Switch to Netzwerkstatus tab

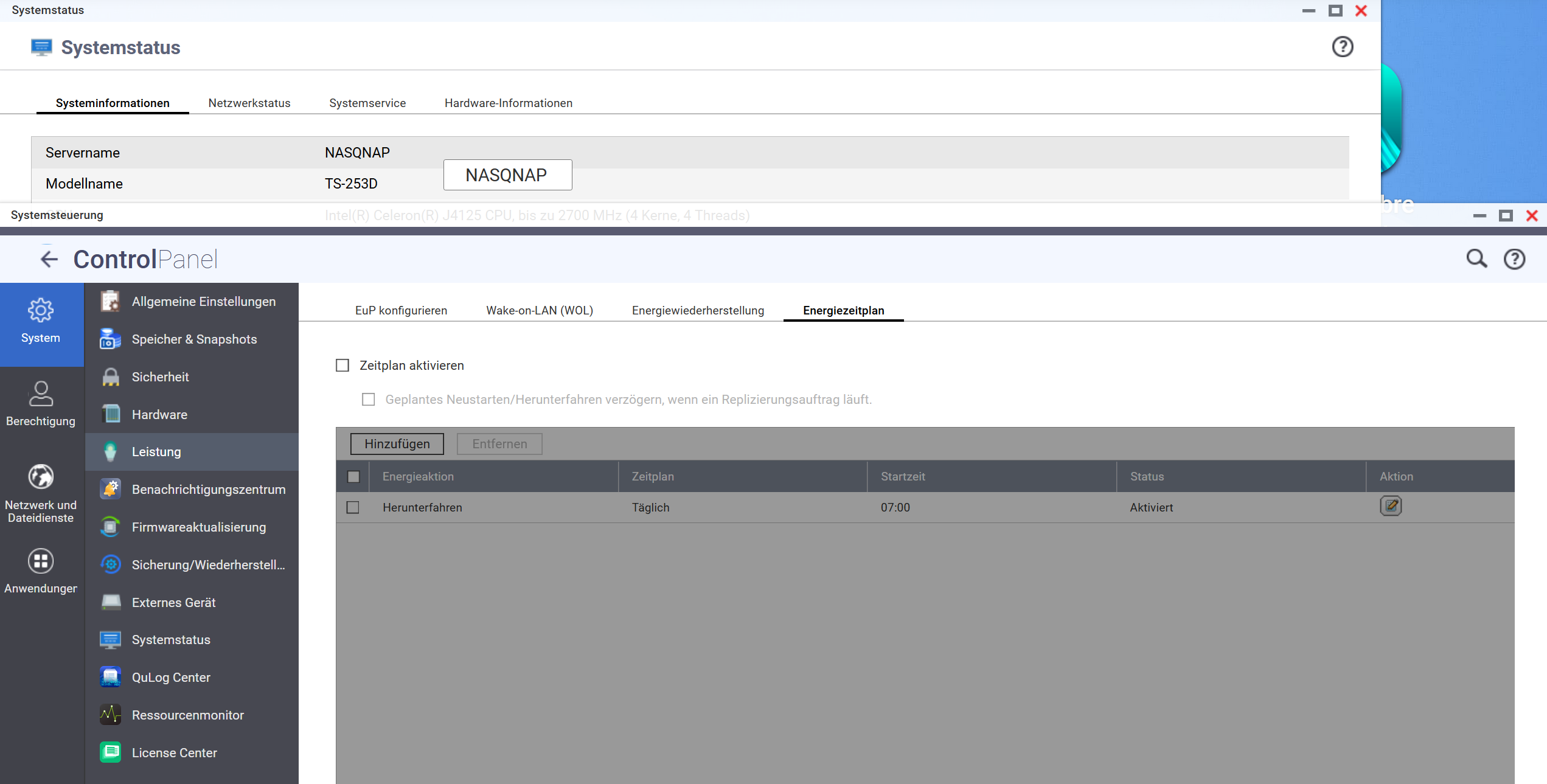249,103
